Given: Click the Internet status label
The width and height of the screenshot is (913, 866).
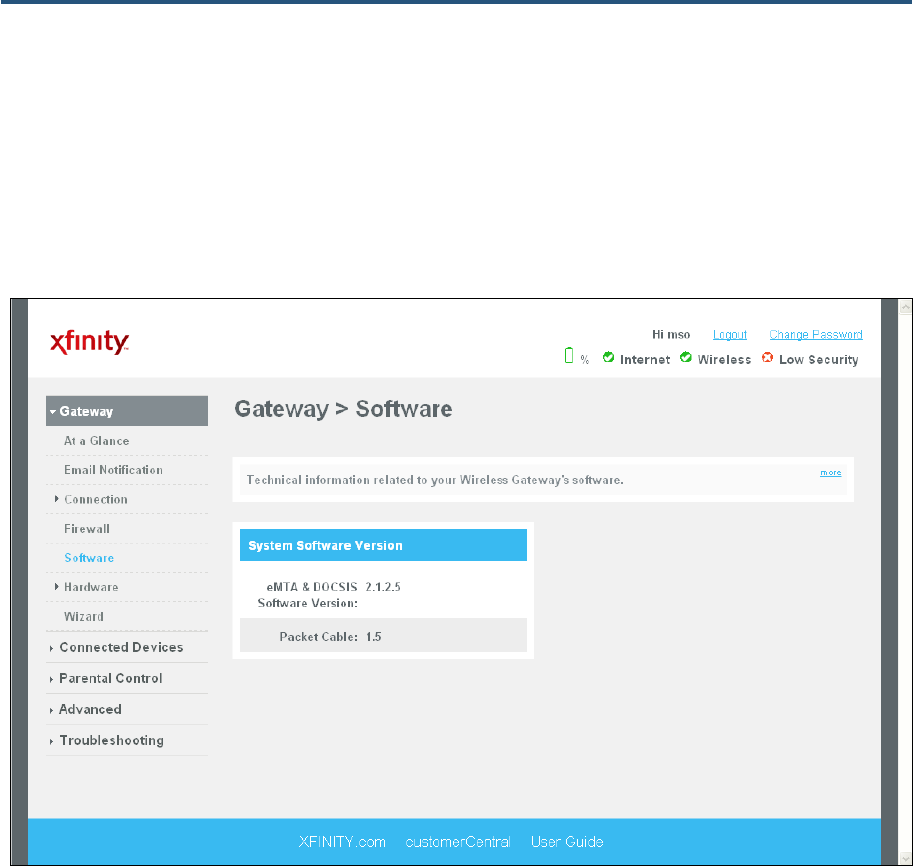Looking at the screenshot, I should 645,359.
